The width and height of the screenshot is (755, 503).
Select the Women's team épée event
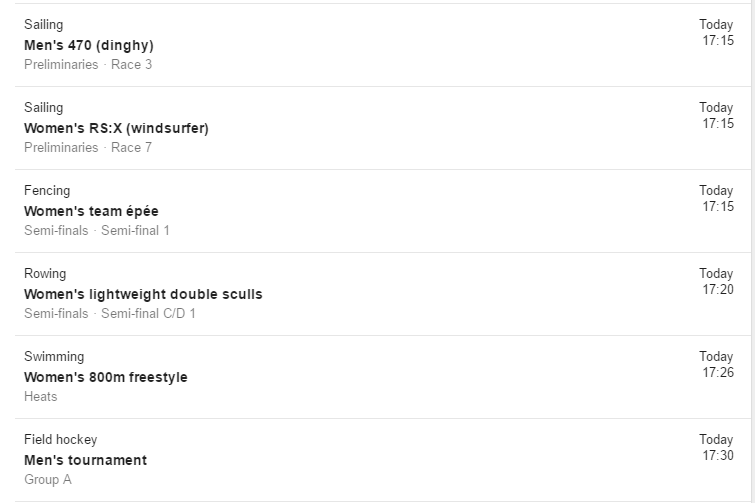pos(383,211)
